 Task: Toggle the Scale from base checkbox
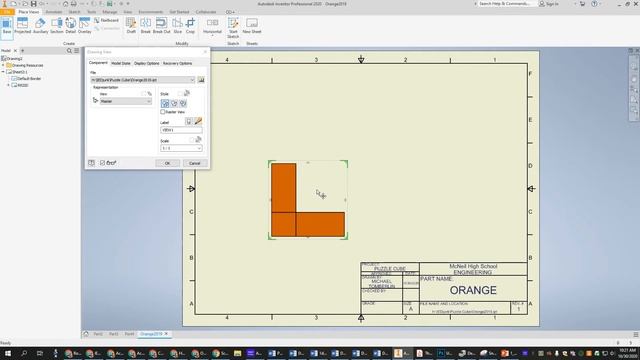pos(191,140)
